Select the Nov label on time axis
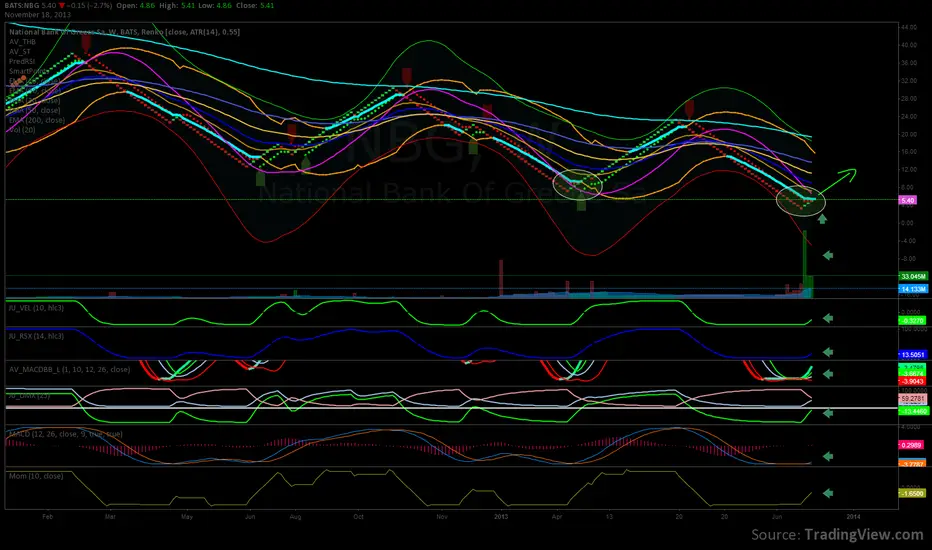Screen dimensions: 932x550 tap(442, 517)
